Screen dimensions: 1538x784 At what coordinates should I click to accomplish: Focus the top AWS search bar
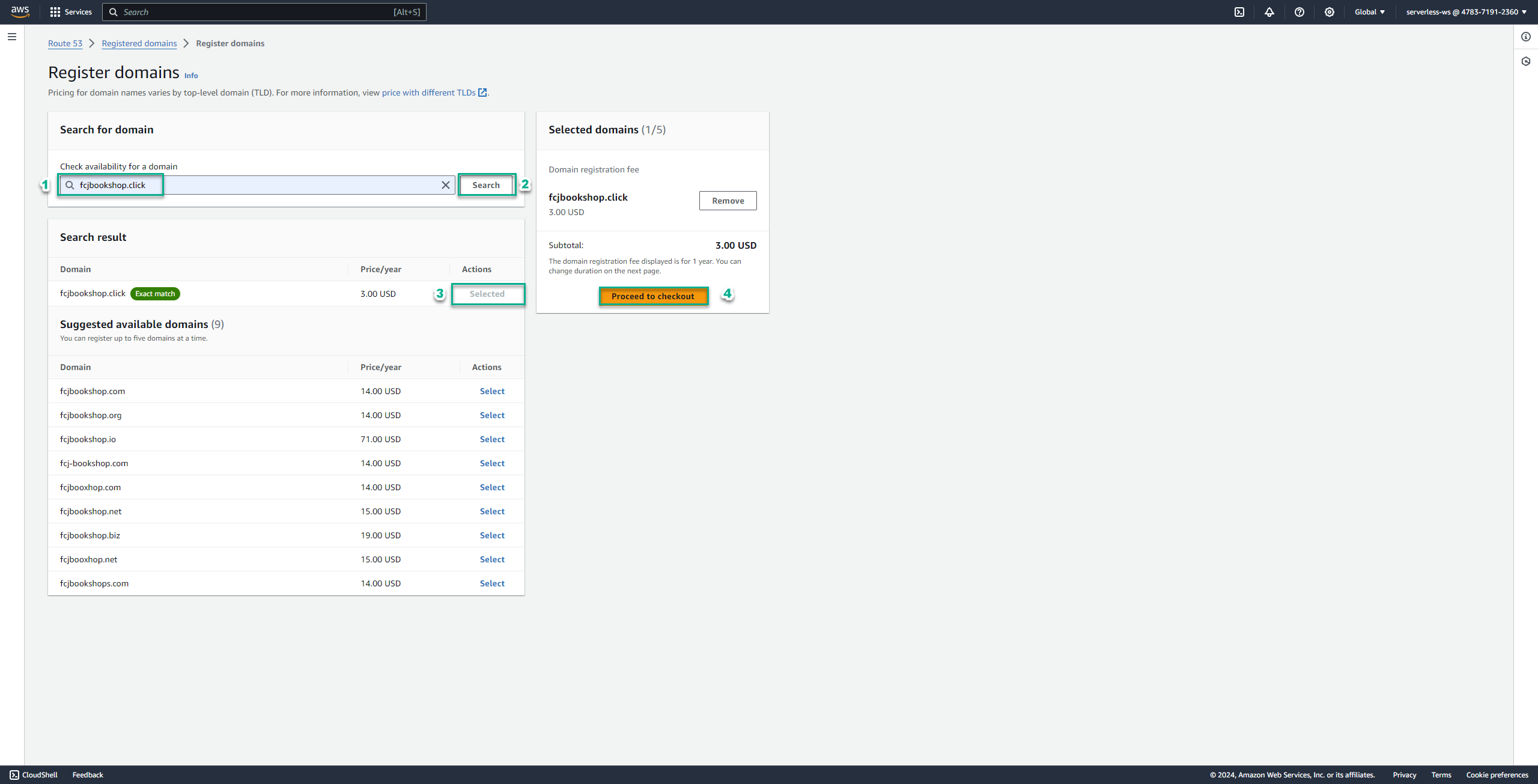[264, 12]
